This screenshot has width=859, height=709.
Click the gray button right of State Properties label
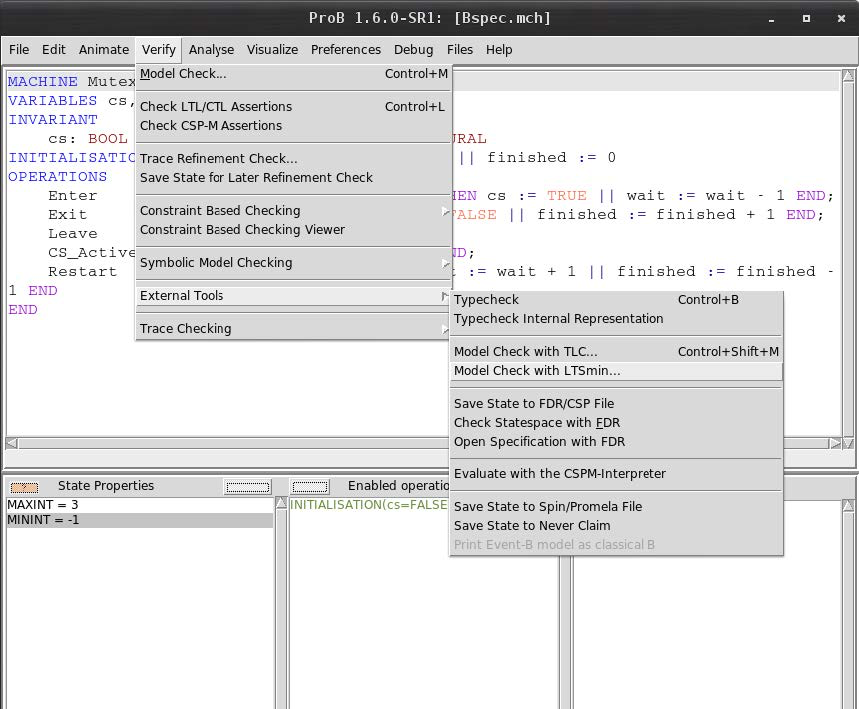coord(247,487)
